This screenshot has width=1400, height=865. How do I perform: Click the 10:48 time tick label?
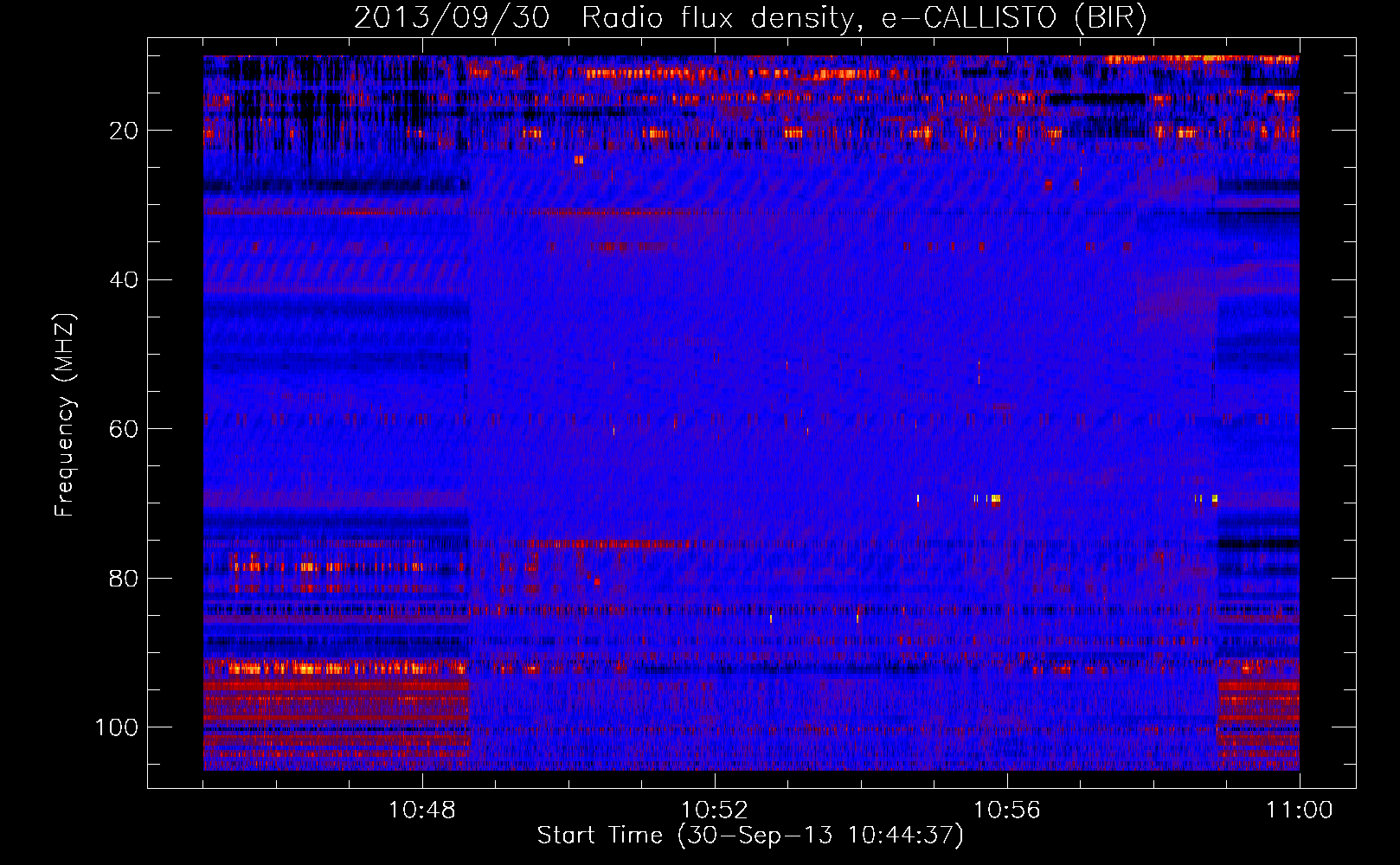pos(422,811)
